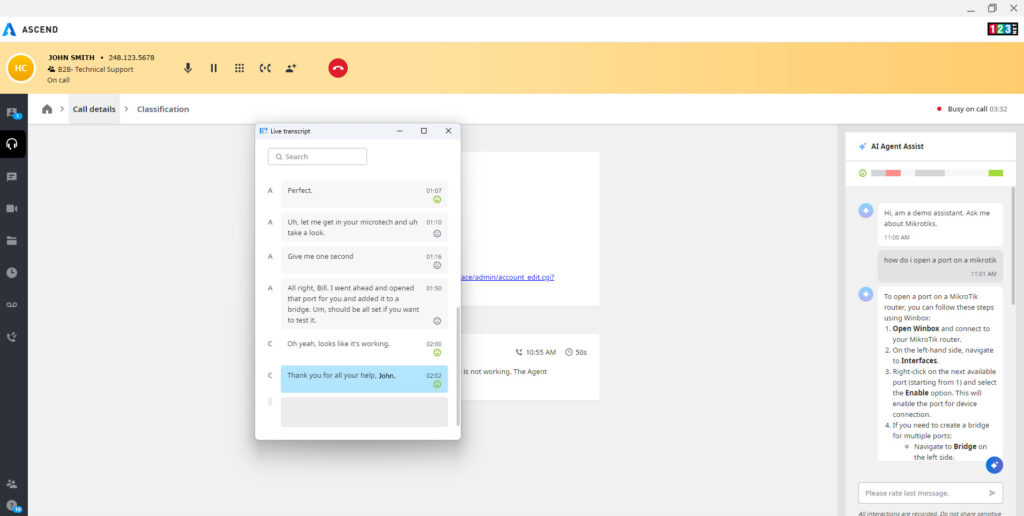Open the video camera sidebar icon
1024x516 pixels.
click(x=13, y=208)
